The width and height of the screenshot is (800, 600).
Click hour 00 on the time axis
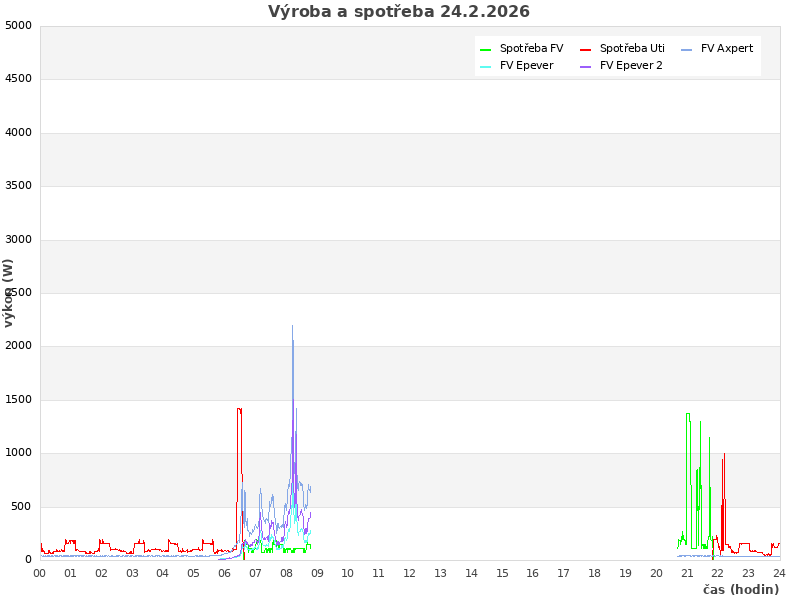(40, 573)
